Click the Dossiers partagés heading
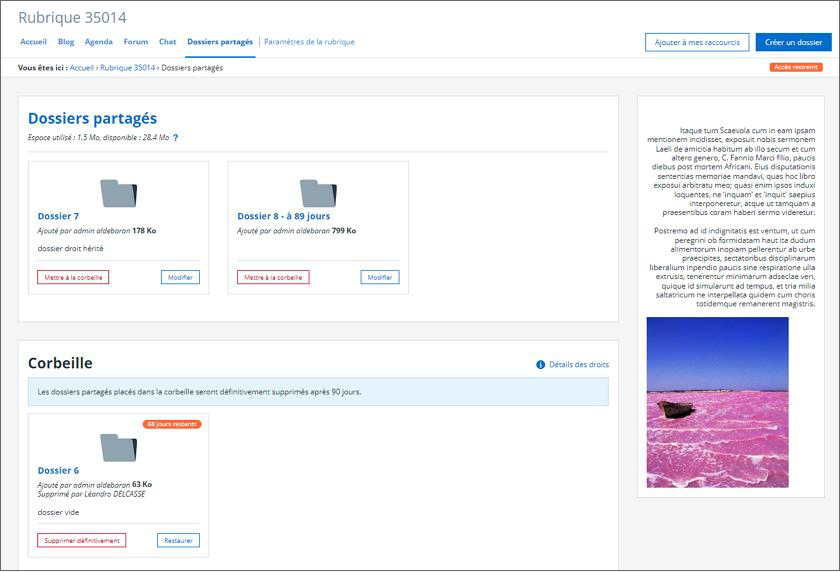The height and width of the screenshot is (572, 840). click(x=92, y=118)
